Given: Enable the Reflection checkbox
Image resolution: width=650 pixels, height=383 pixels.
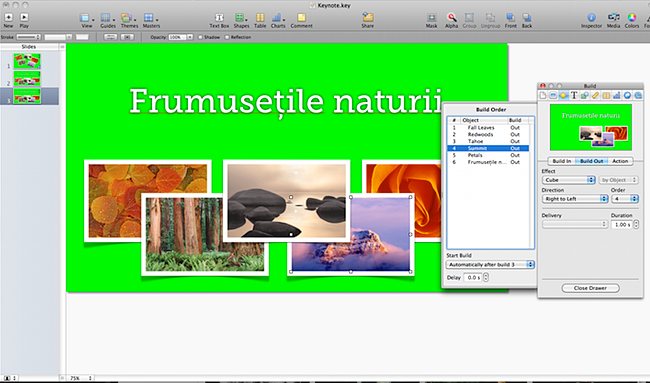Looking at the screenshot, I should tap(227, 37).
